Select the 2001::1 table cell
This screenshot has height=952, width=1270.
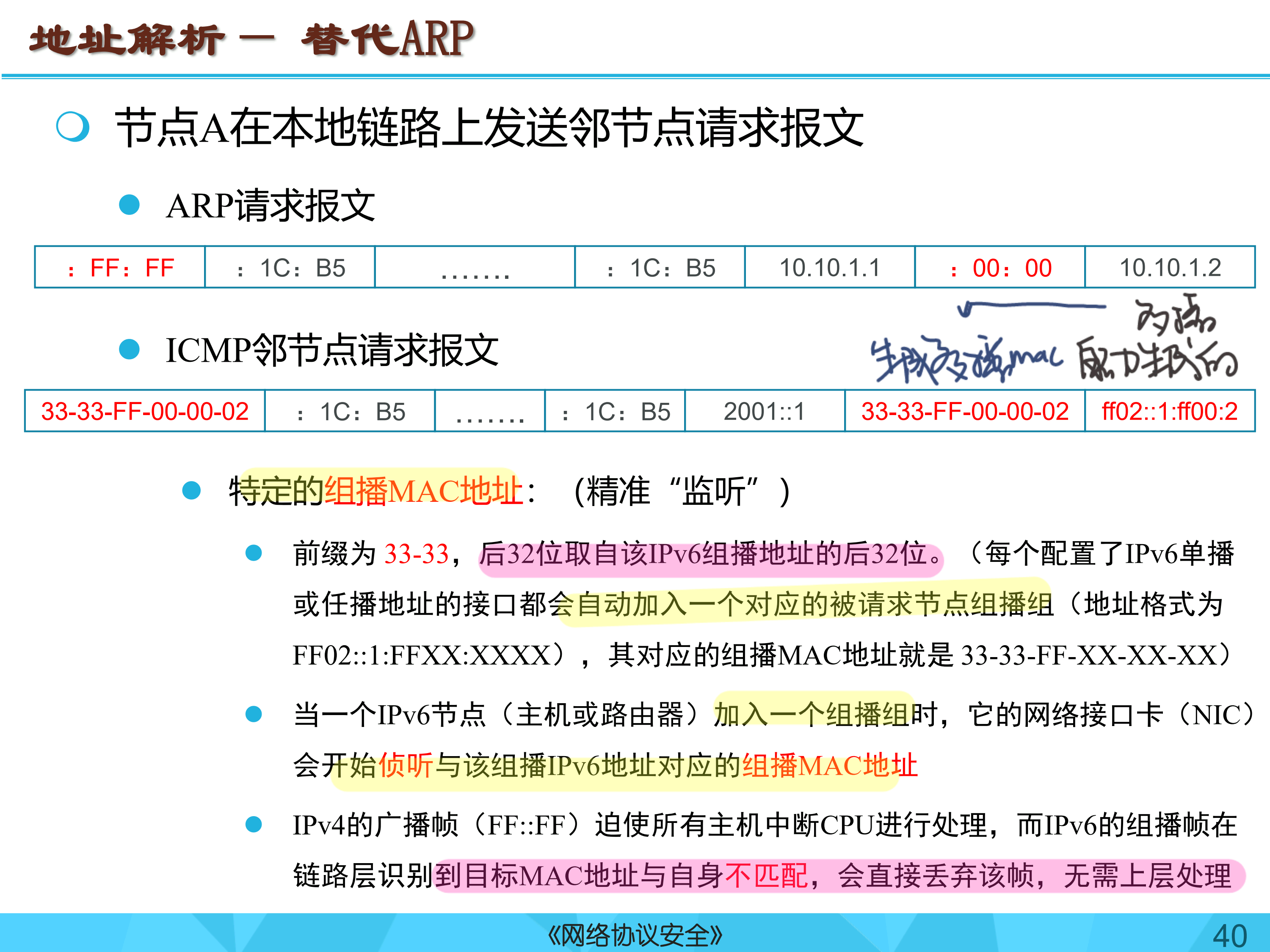(764, 411)
